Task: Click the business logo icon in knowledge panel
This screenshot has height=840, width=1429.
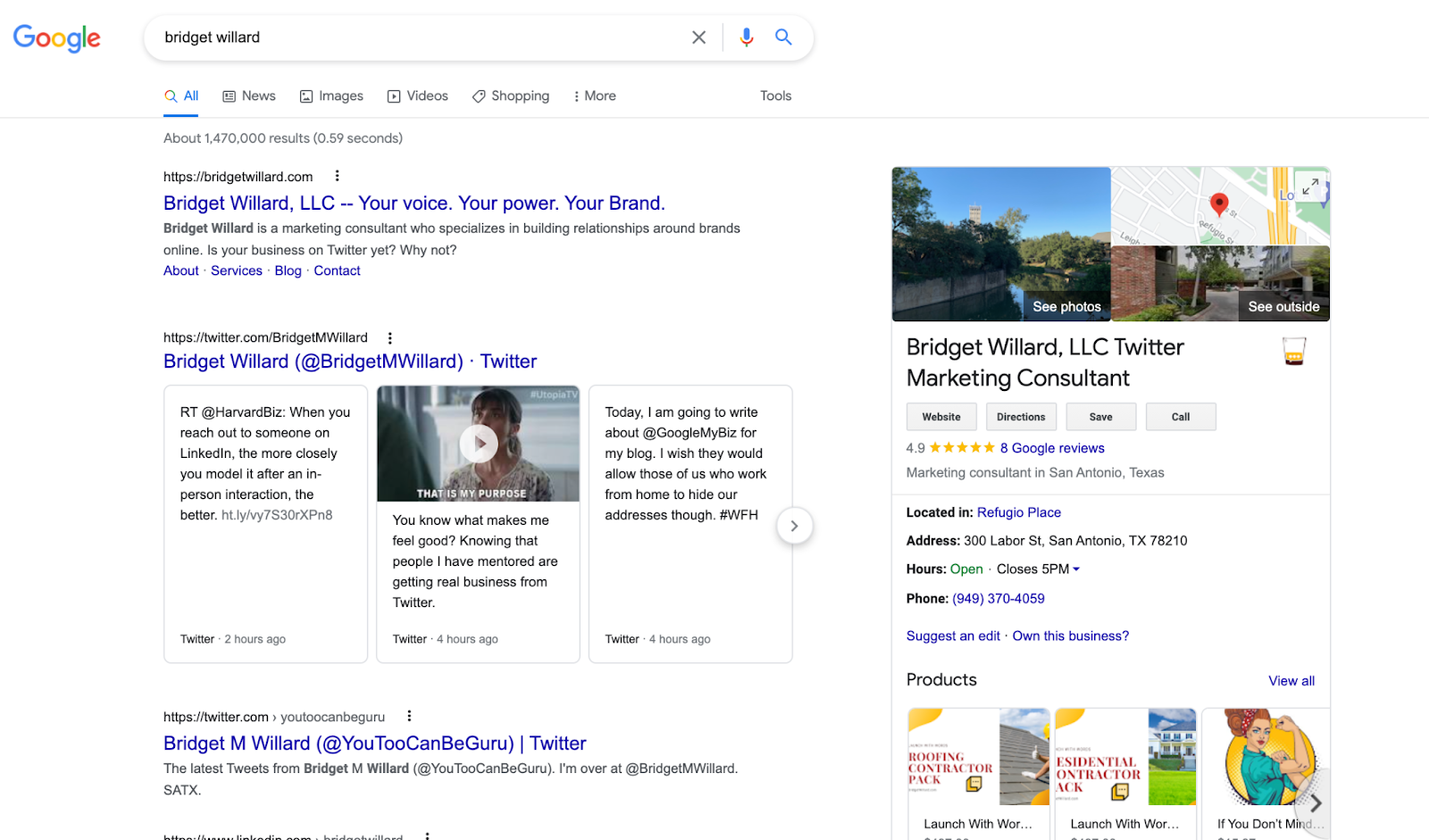Action: (1294, 351)
